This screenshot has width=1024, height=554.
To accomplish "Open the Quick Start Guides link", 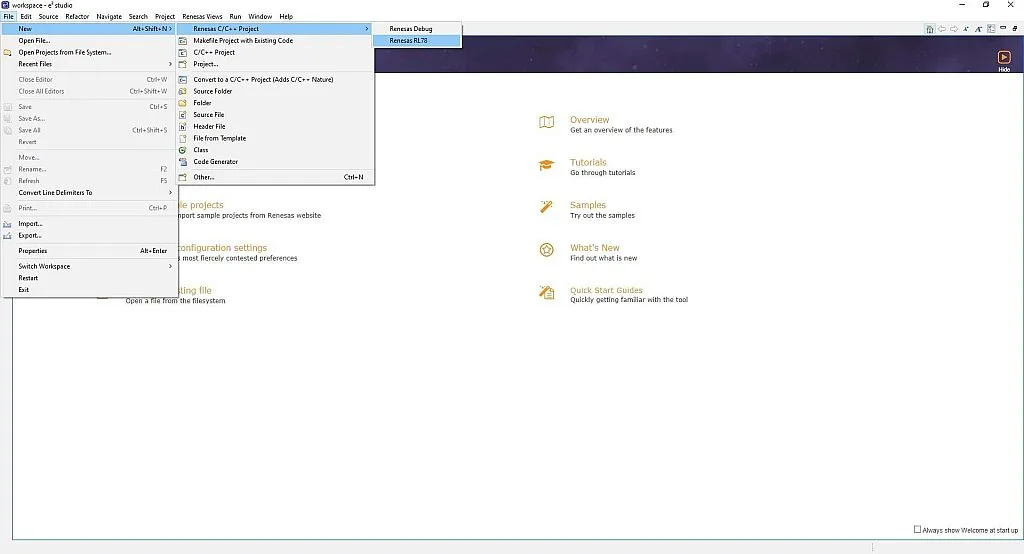I will point(606,290).
